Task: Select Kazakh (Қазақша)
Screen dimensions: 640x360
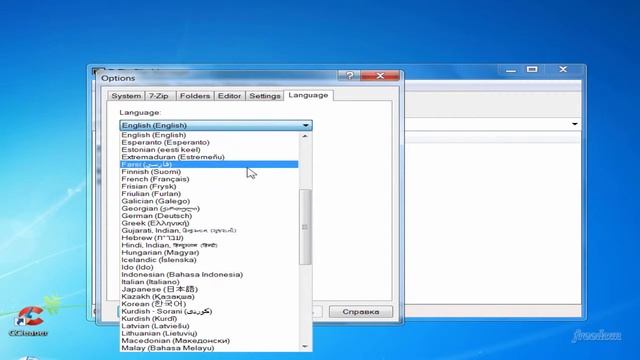Action: coord(209,297)
